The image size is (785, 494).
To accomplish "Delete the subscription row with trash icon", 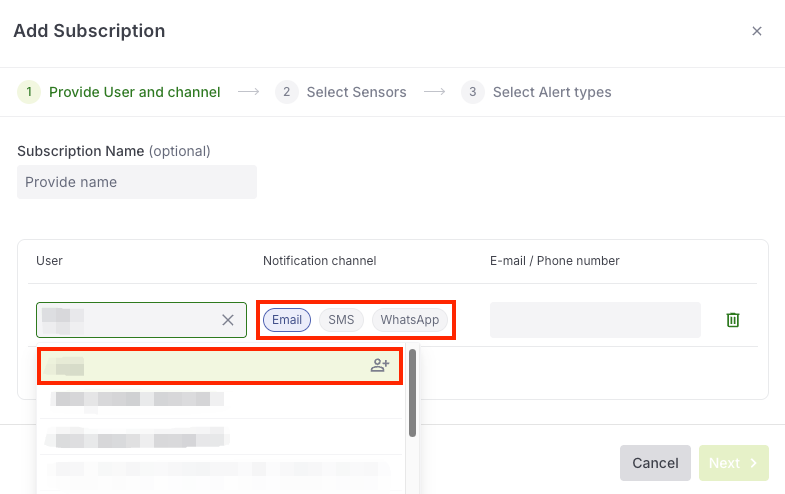I will click(x=732, y=320).
